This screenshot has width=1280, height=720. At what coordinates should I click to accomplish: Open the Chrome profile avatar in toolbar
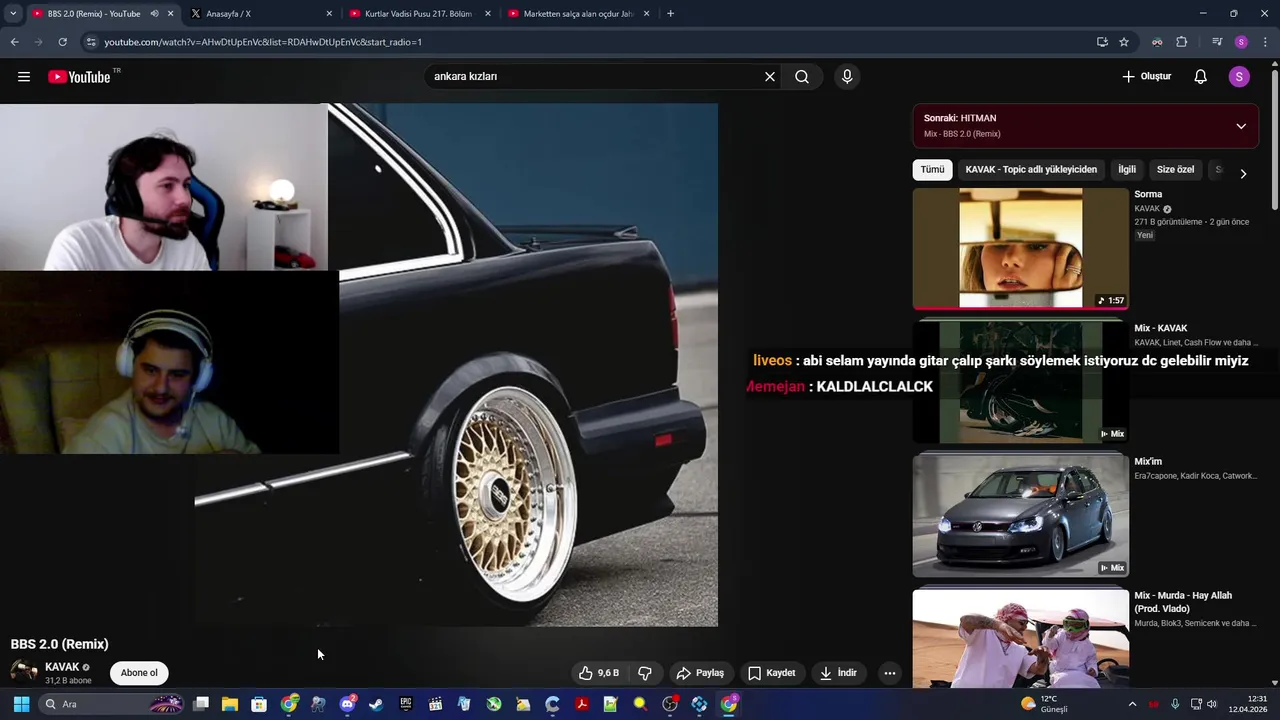click(x=1241, y=42)
